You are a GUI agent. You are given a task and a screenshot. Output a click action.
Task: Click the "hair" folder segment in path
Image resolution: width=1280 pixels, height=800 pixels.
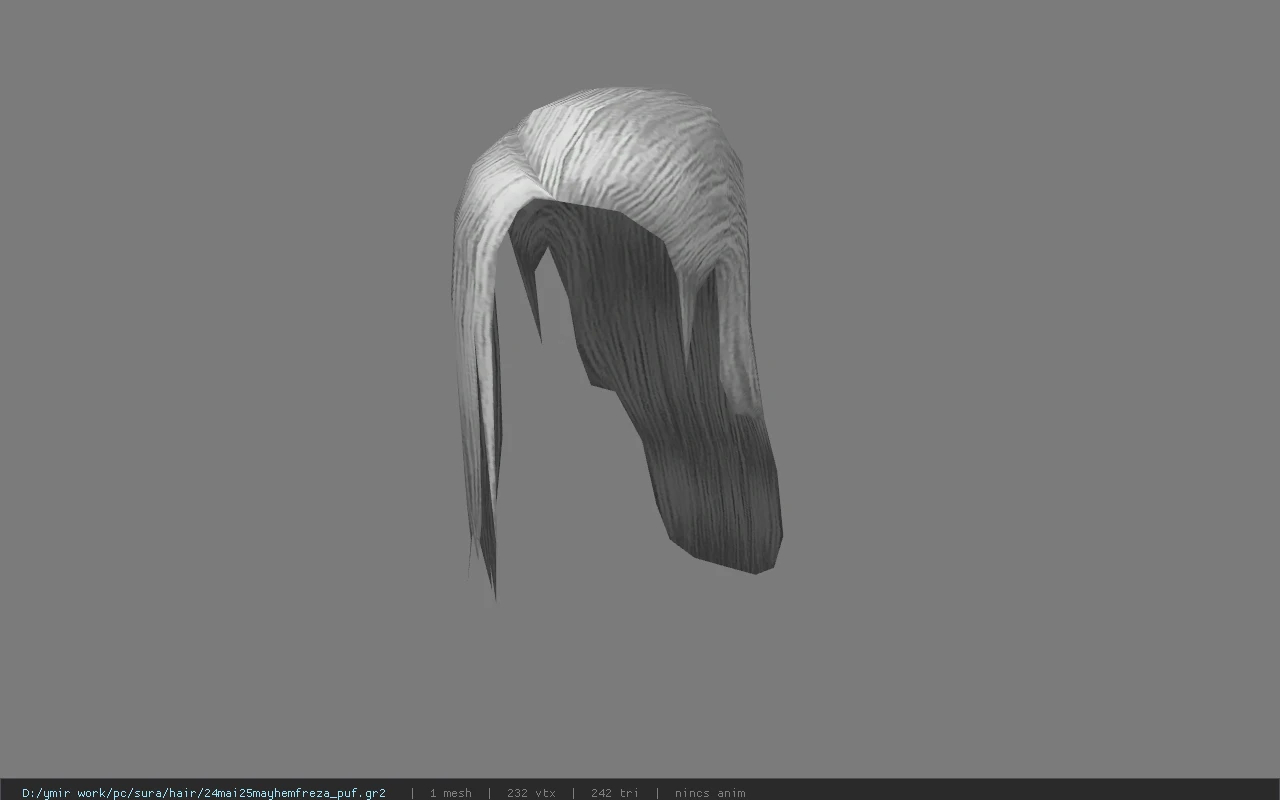click(x=183, y=793)
